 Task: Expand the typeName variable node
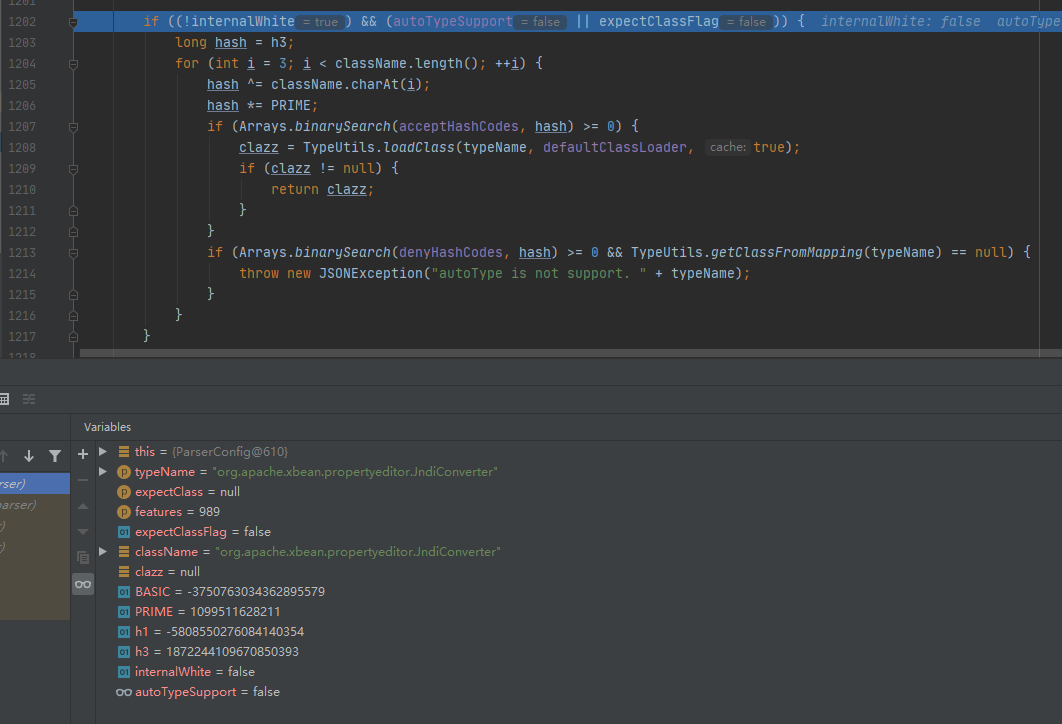pos(103,472)
